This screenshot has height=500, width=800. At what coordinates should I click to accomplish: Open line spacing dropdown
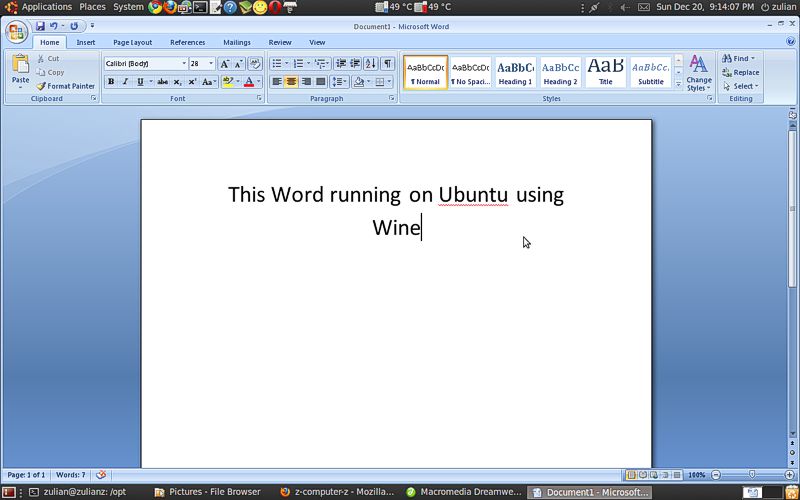[x=339, y=82]
